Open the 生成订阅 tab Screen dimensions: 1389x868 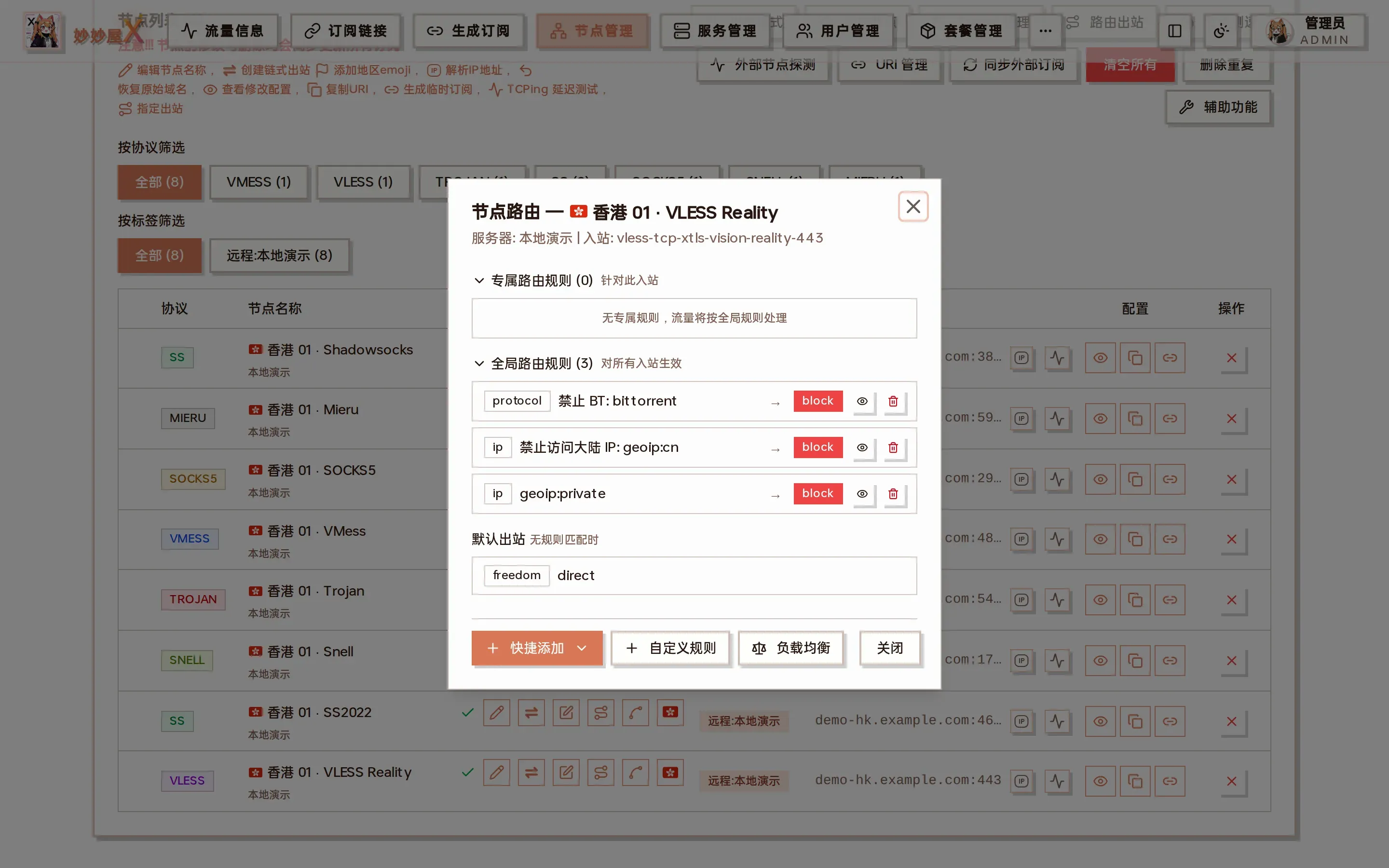tap(468, 31)
